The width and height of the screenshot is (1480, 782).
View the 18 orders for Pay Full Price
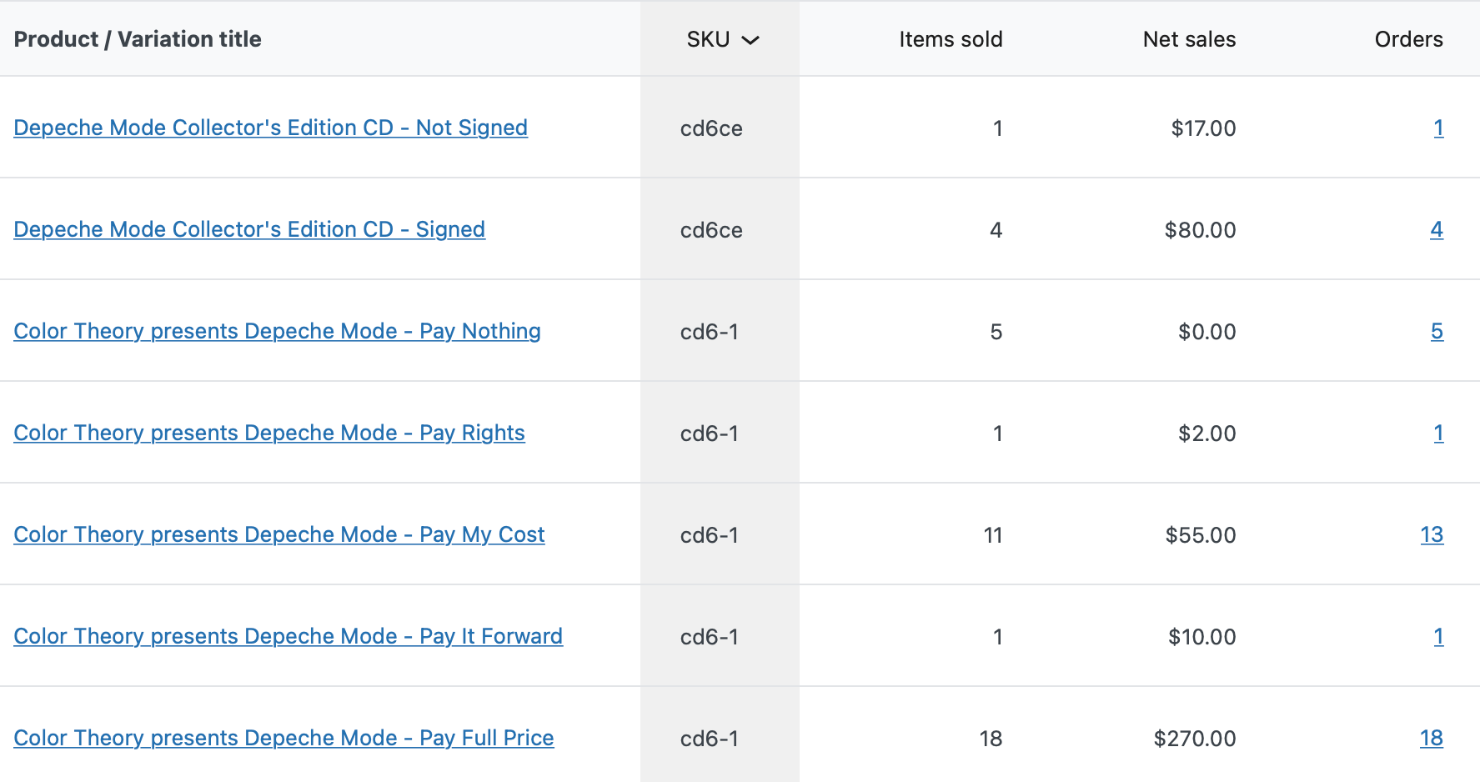coord(1431,738)
